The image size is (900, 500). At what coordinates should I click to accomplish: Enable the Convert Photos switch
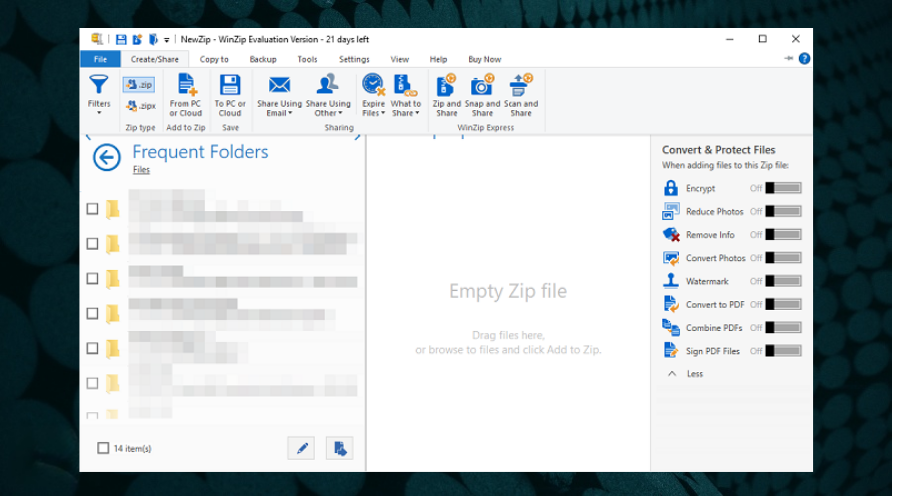(x=783, y=258)
